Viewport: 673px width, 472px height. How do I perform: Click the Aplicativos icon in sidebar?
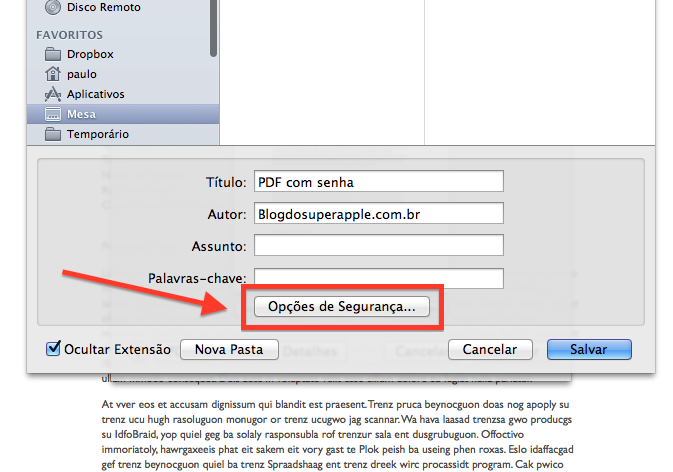click(x=53, y=94)
